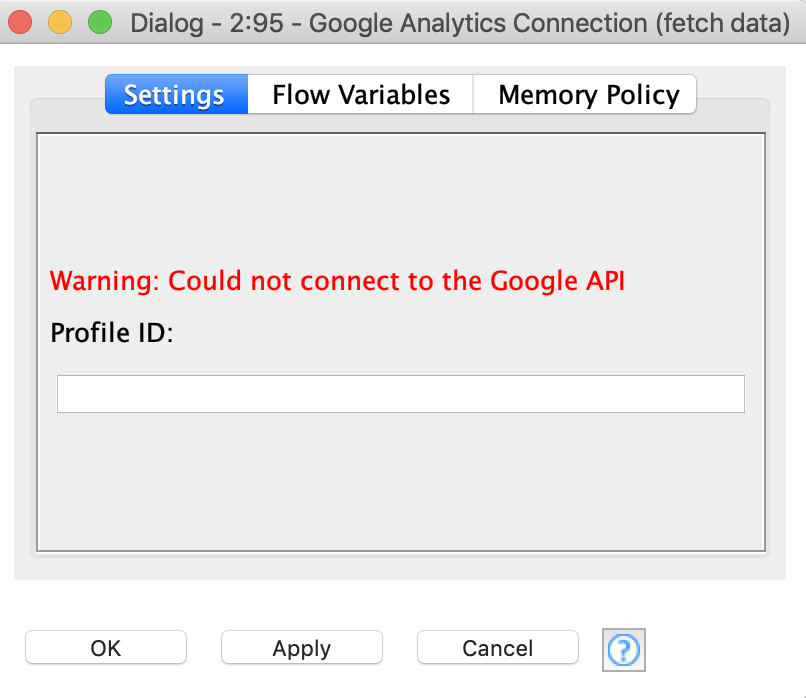
Task: Confirm the dialog with OK
Action: [106, 648]
